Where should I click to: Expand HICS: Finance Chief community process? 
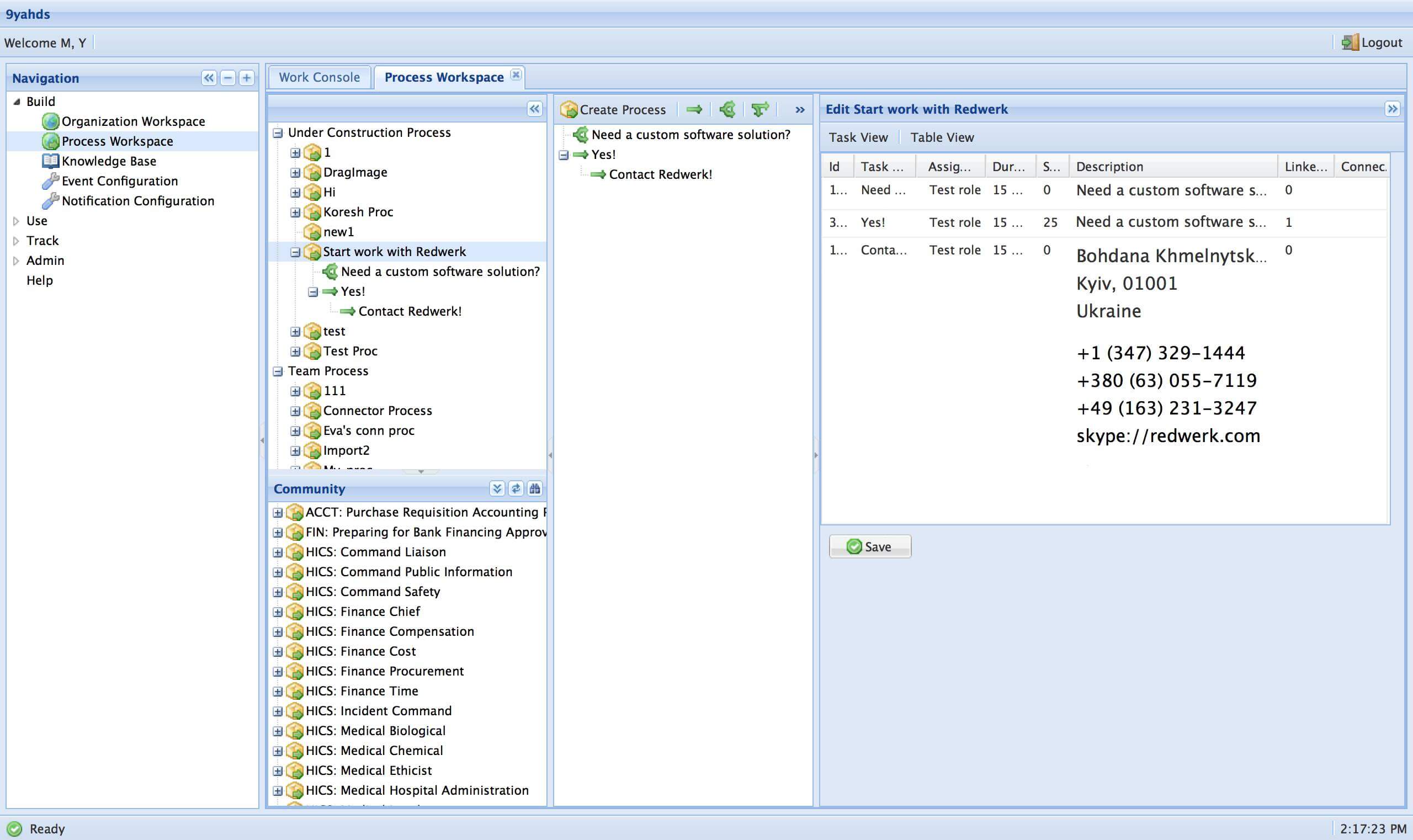tap(278, 612)
